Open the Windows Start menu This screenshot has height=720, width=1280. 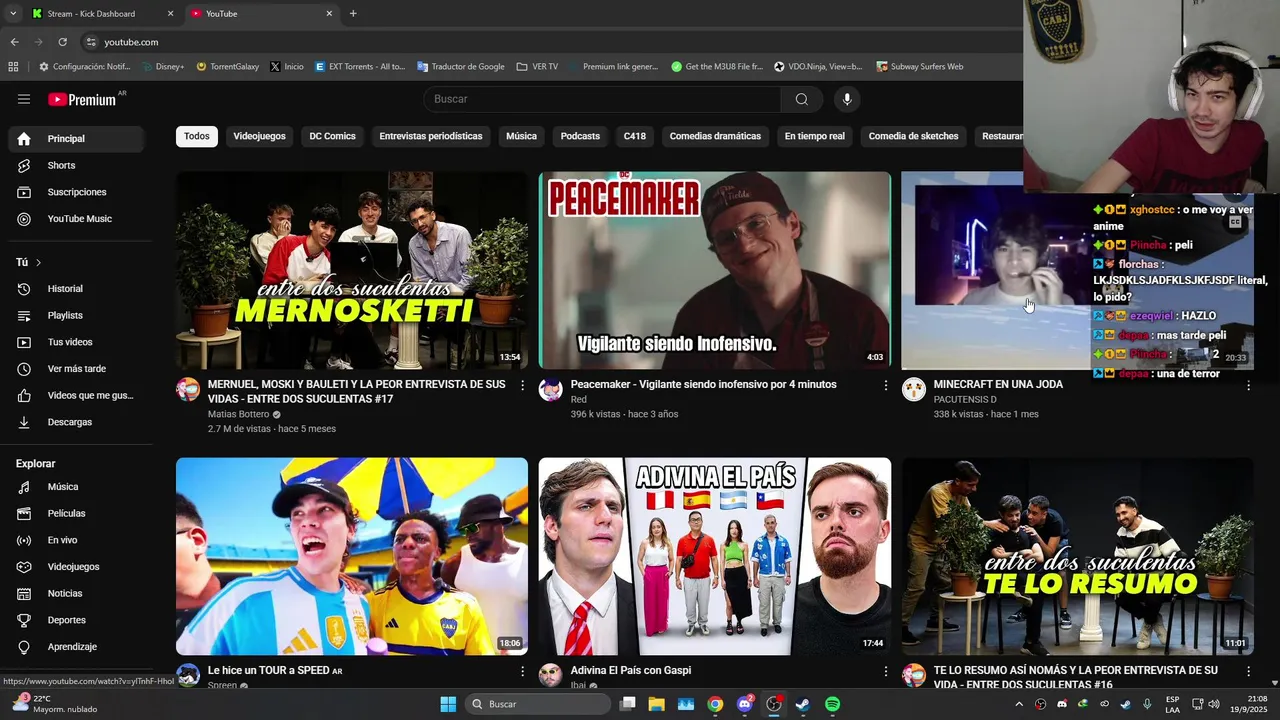click(448, 704)
